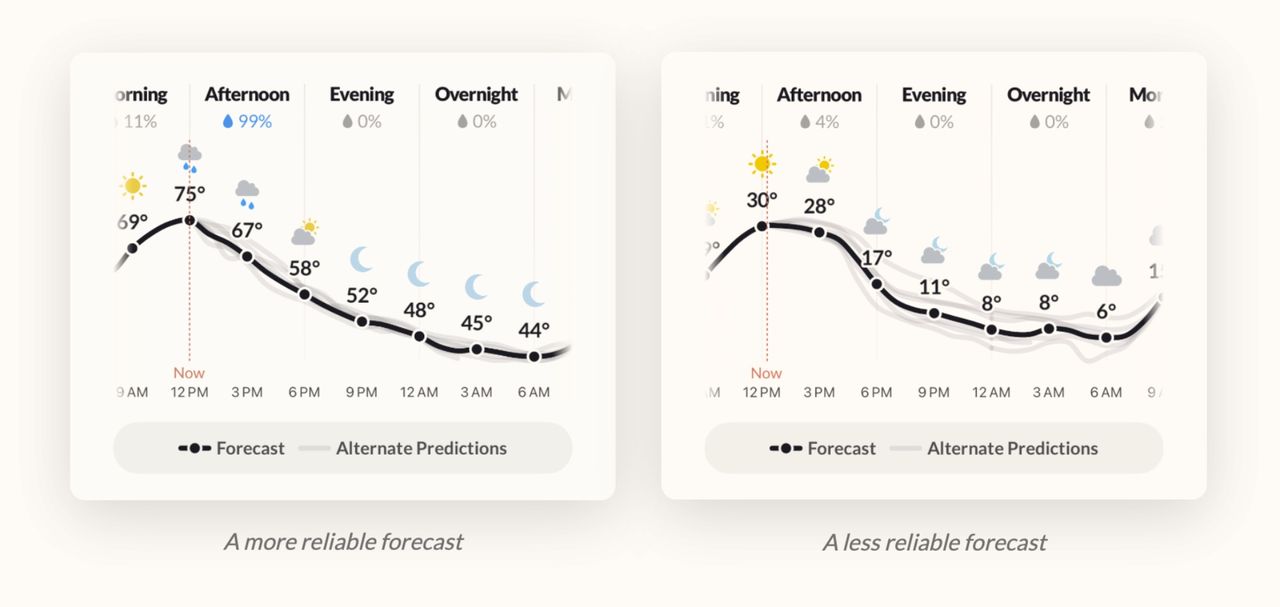This screenshot has width=1280, height=607.
Task: Click the 11° data point on the forecast line
Action: point(934,313)
